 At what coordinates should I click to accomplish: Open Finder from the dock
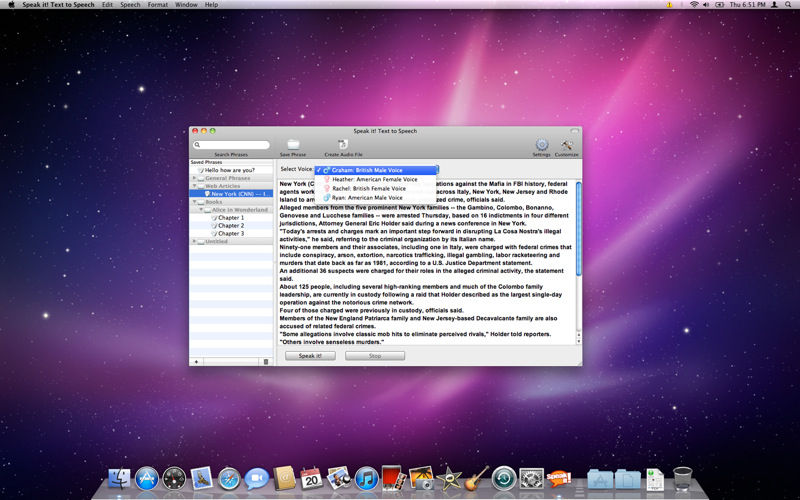coord(119,479)
